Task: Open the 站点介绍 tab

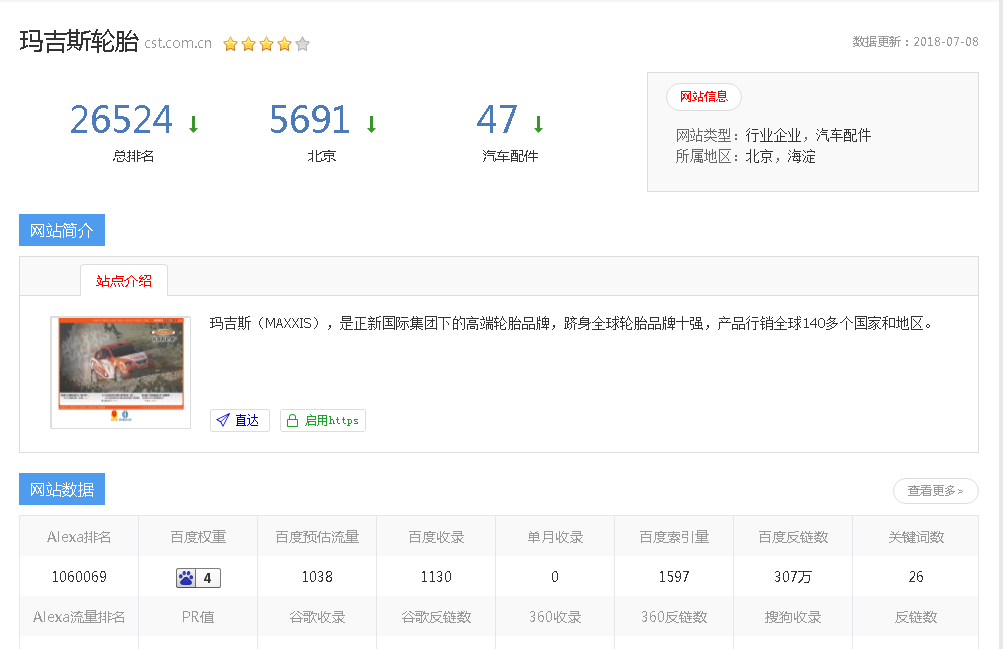Action: point(124,281)
